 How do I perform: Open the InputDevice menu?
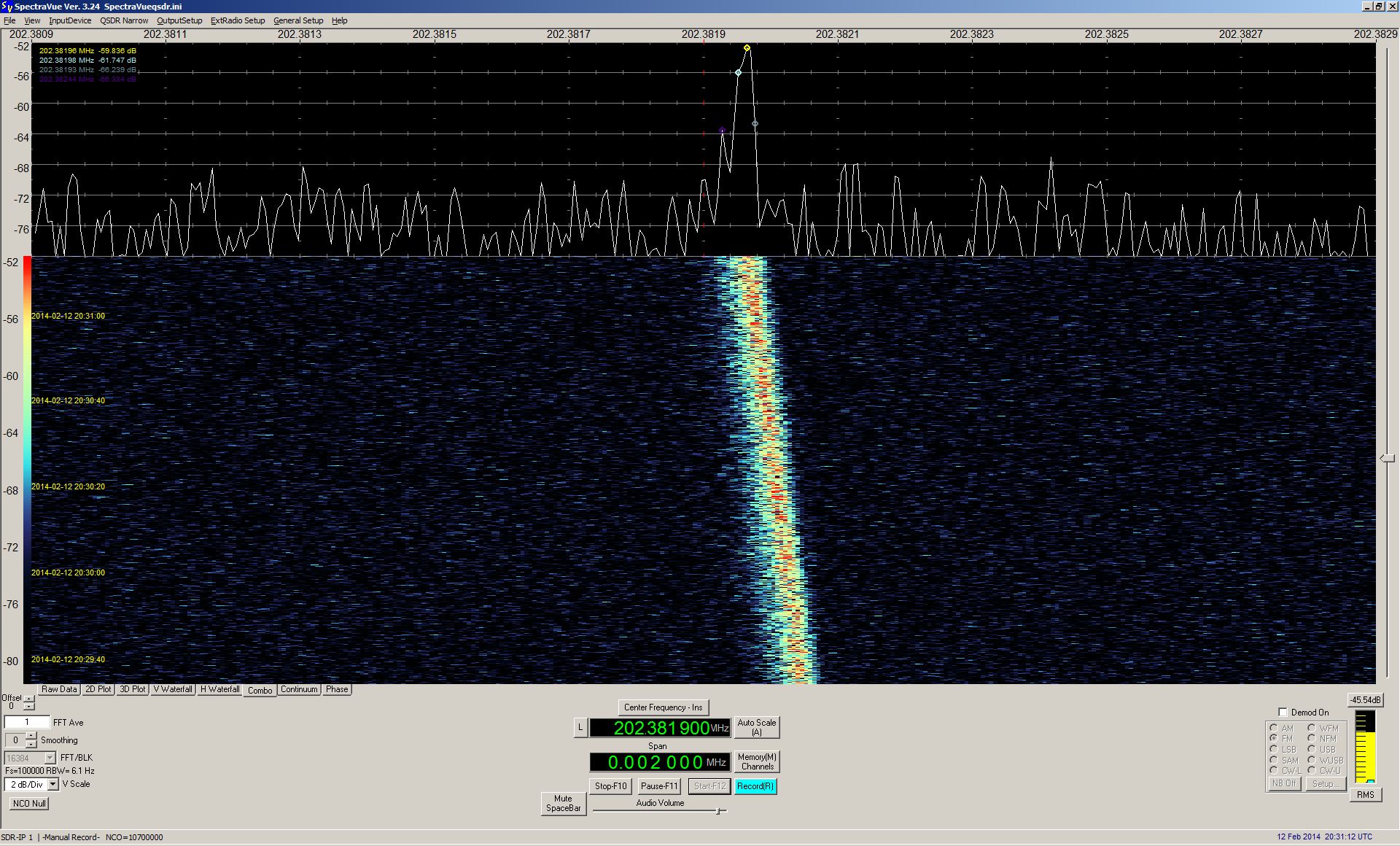70,20
